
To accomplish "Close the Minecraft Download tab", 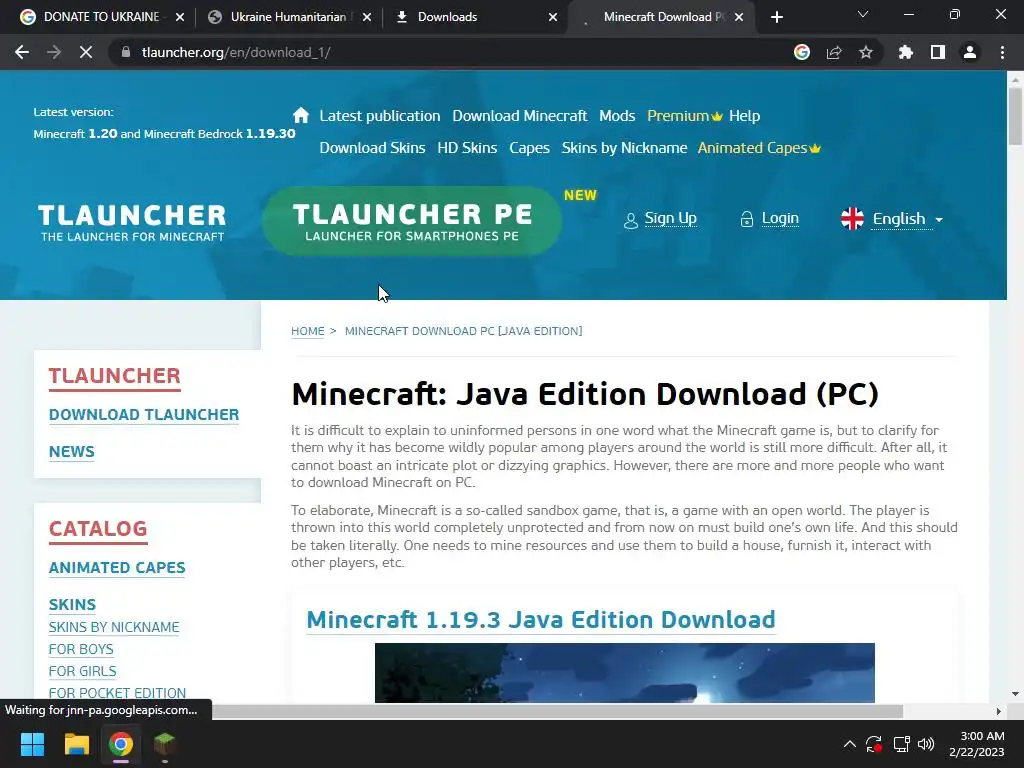I will [739, 17].
